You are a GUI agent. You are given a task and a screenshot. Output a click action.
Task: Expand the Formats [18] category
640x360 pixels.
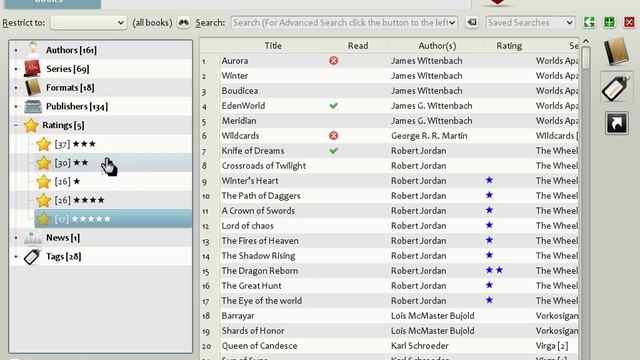16,88
